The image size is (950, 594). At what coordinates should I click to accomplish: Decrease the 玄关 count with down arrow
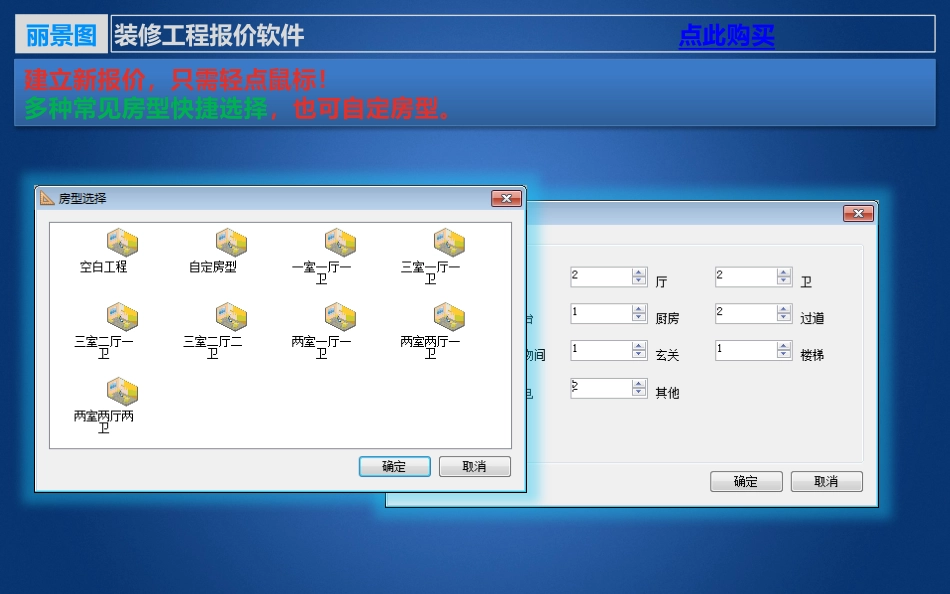pos(639,354)
